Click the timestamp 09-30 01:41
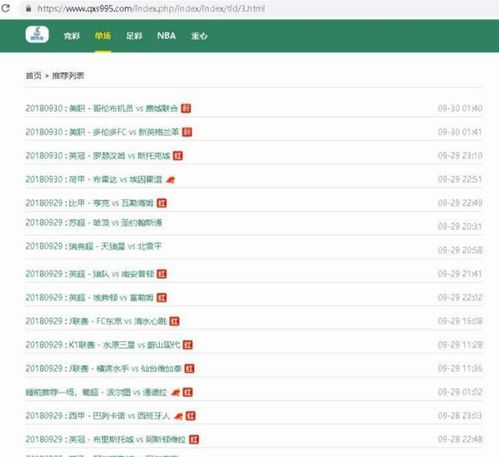Screen dimensions: 499x457 point(460,132)
